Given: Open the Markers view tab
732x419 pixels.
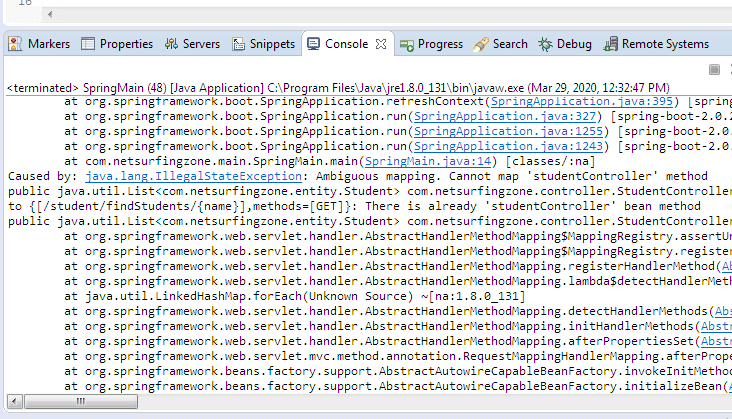Looking at the screenshot, I should [39, 44].
